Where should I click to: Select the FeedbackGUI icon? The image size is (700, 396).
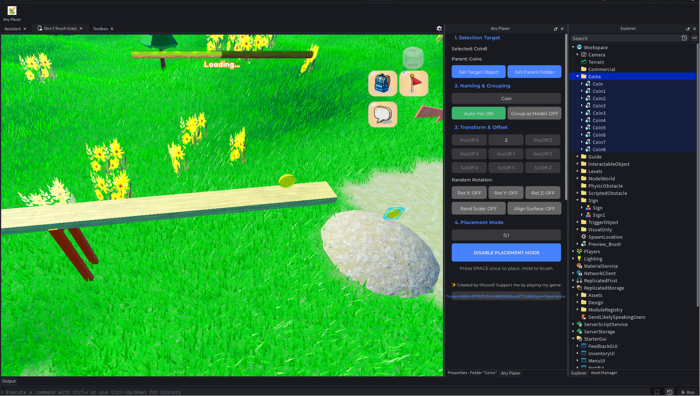click(x=583, y=346)
